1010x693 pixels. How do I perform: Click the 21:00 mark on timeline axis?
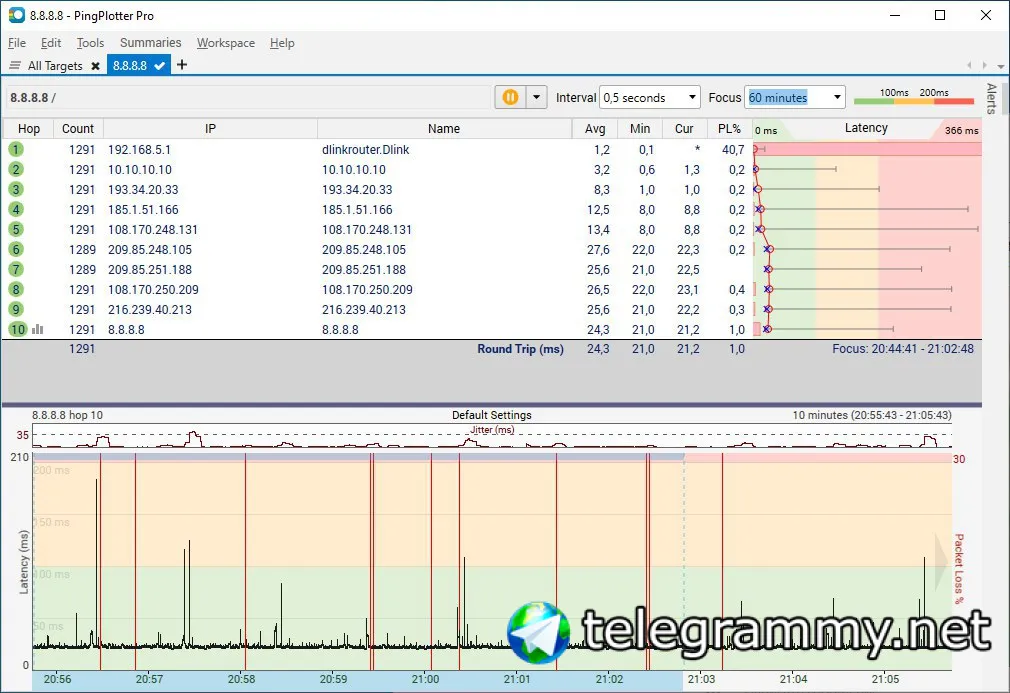(425, 679)
